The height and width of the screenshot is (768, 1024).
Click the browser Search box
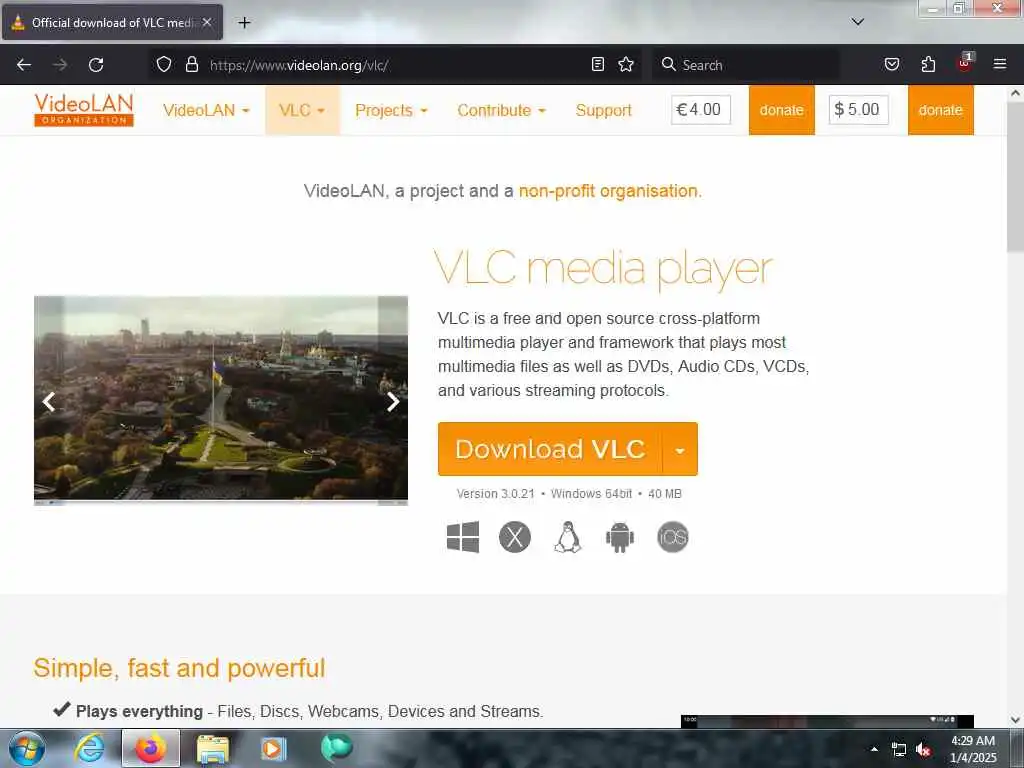pyautogui.click(x=745, y=65)
